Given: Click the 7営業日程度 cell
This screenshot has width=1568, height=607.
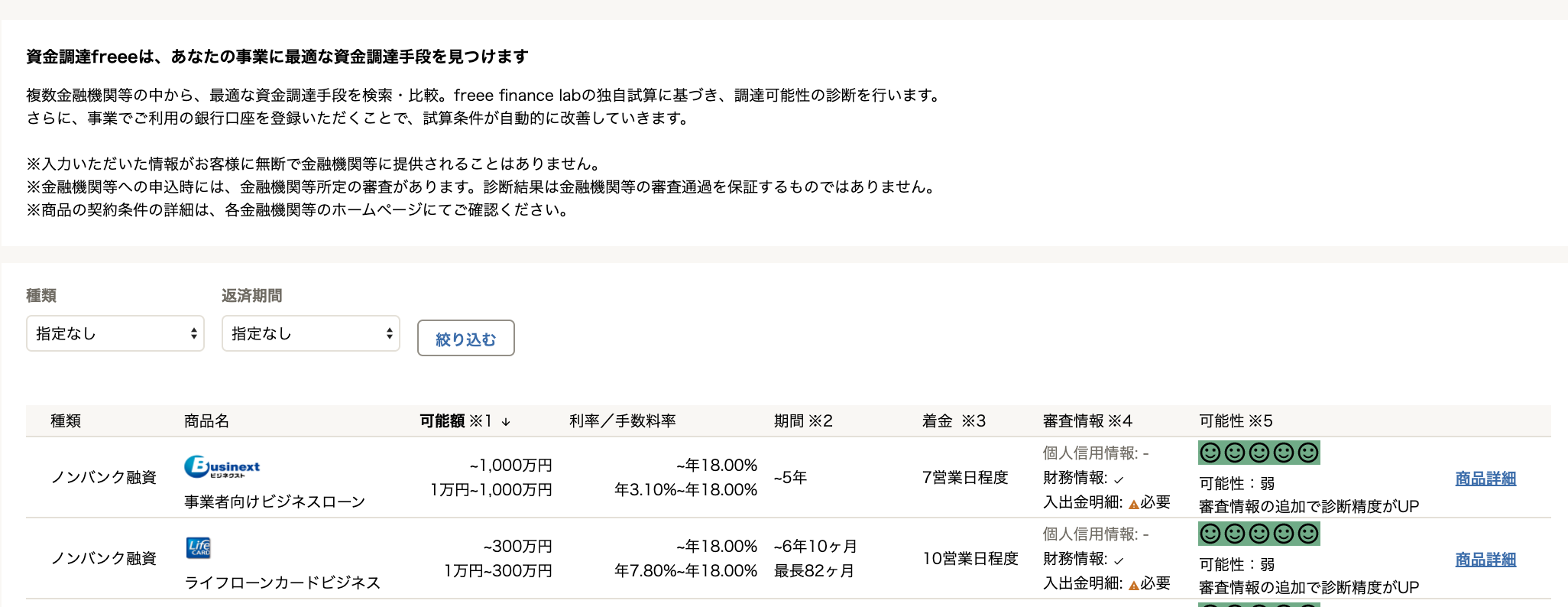Looking at the screenshot, I should pyautogui.click(x=965, y=477).
